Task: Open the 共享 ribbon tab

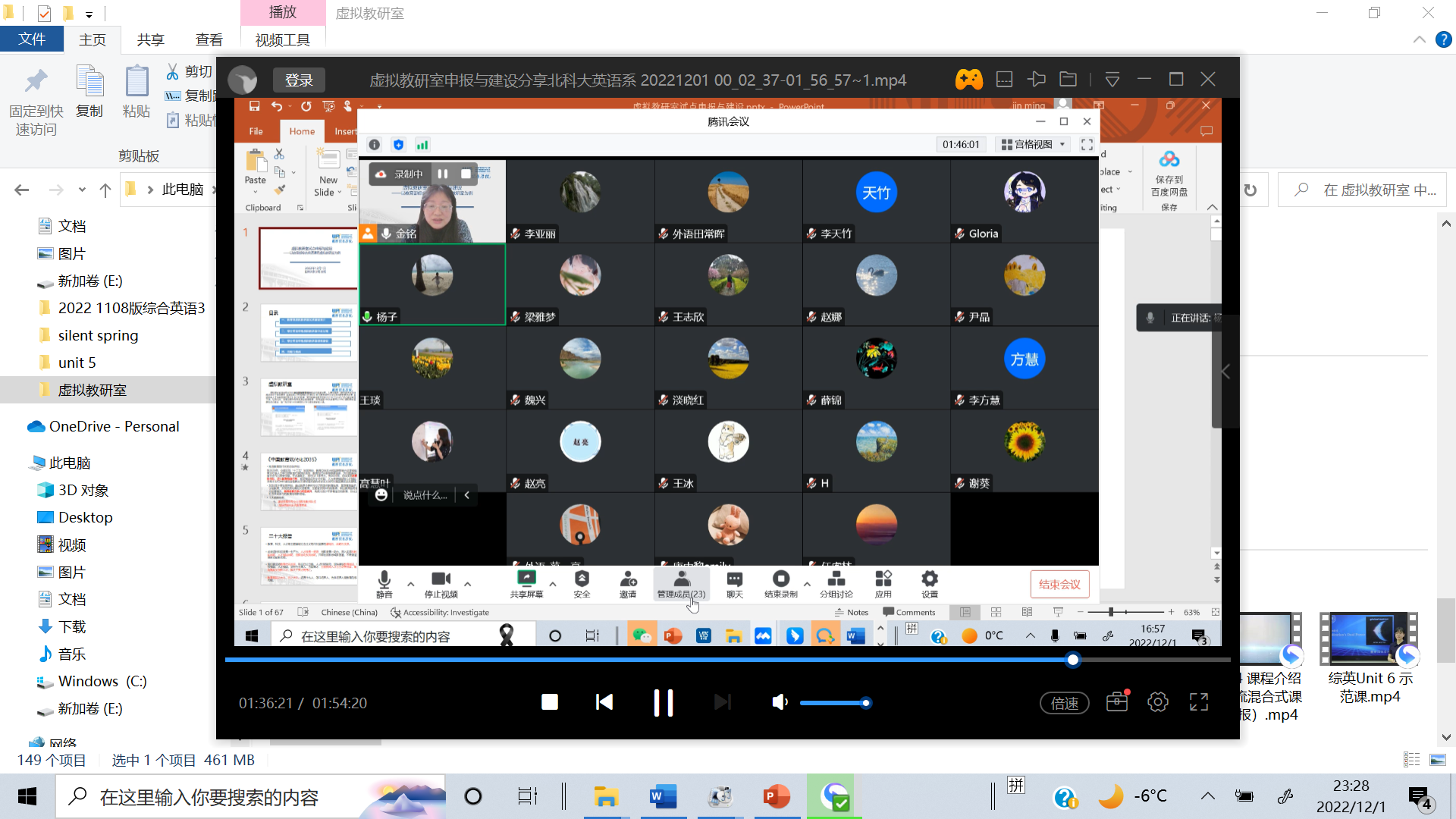Action: 150,40
